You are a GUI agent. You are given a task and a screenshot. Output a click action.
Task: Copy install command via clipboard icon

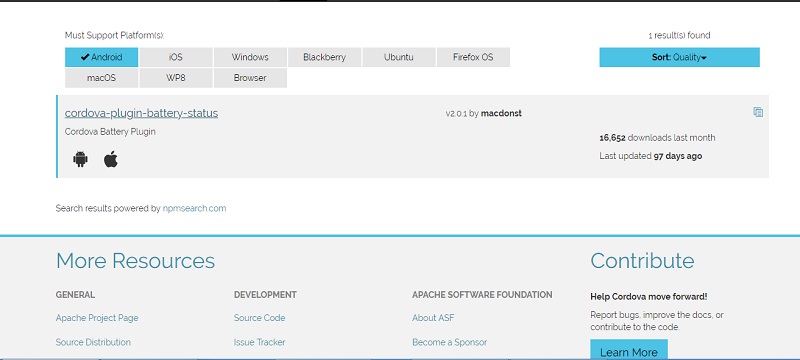(x=758, y=112)
